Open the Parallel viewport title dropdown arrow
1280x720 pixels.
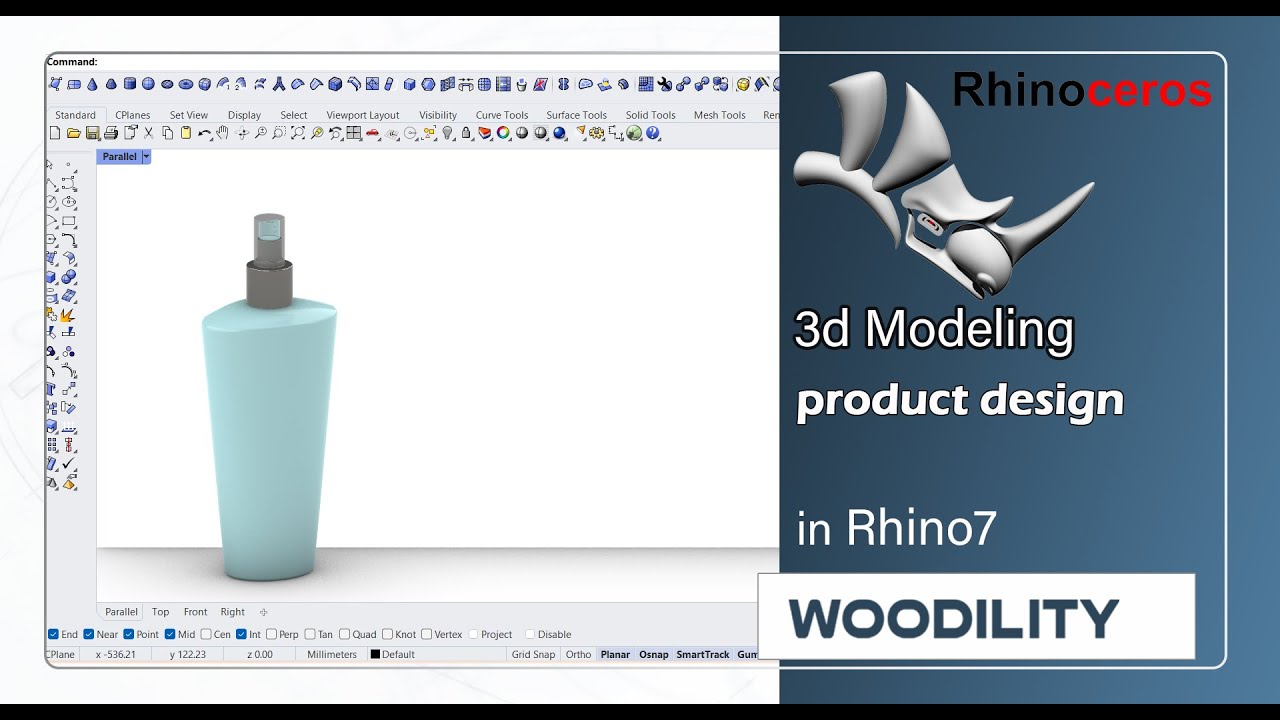coord(146,157)
